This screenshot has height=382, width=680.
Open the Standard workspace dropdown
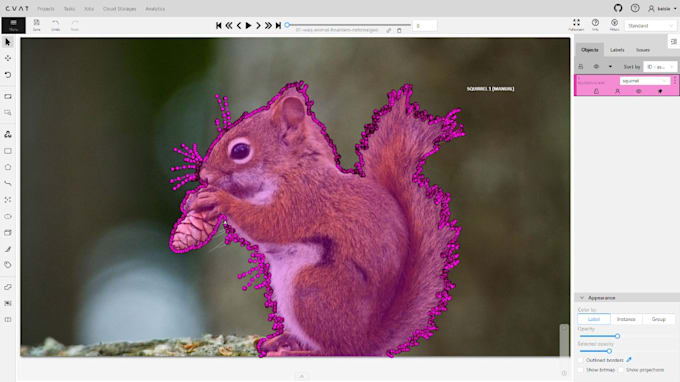(x=650, y=26)
